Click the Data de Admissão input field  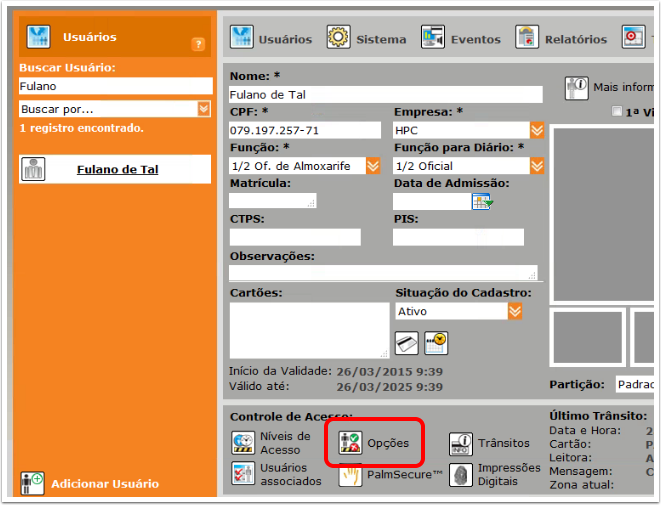(x=432, y=201)
